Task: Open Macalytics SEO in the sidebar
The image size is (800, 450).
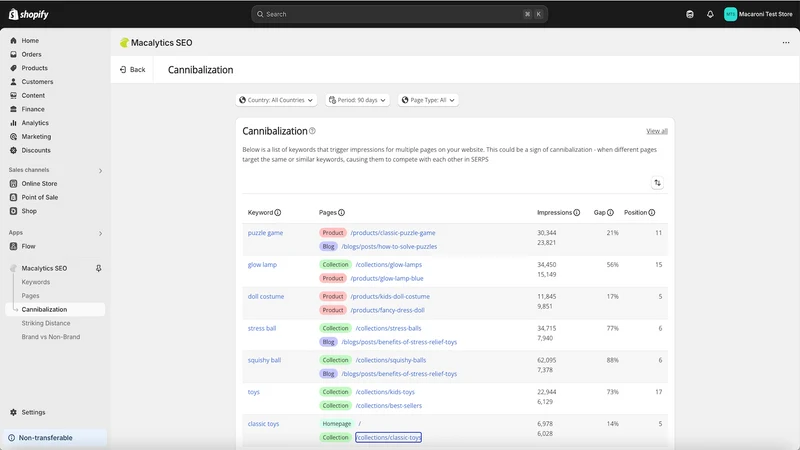Action: point(44,268)
